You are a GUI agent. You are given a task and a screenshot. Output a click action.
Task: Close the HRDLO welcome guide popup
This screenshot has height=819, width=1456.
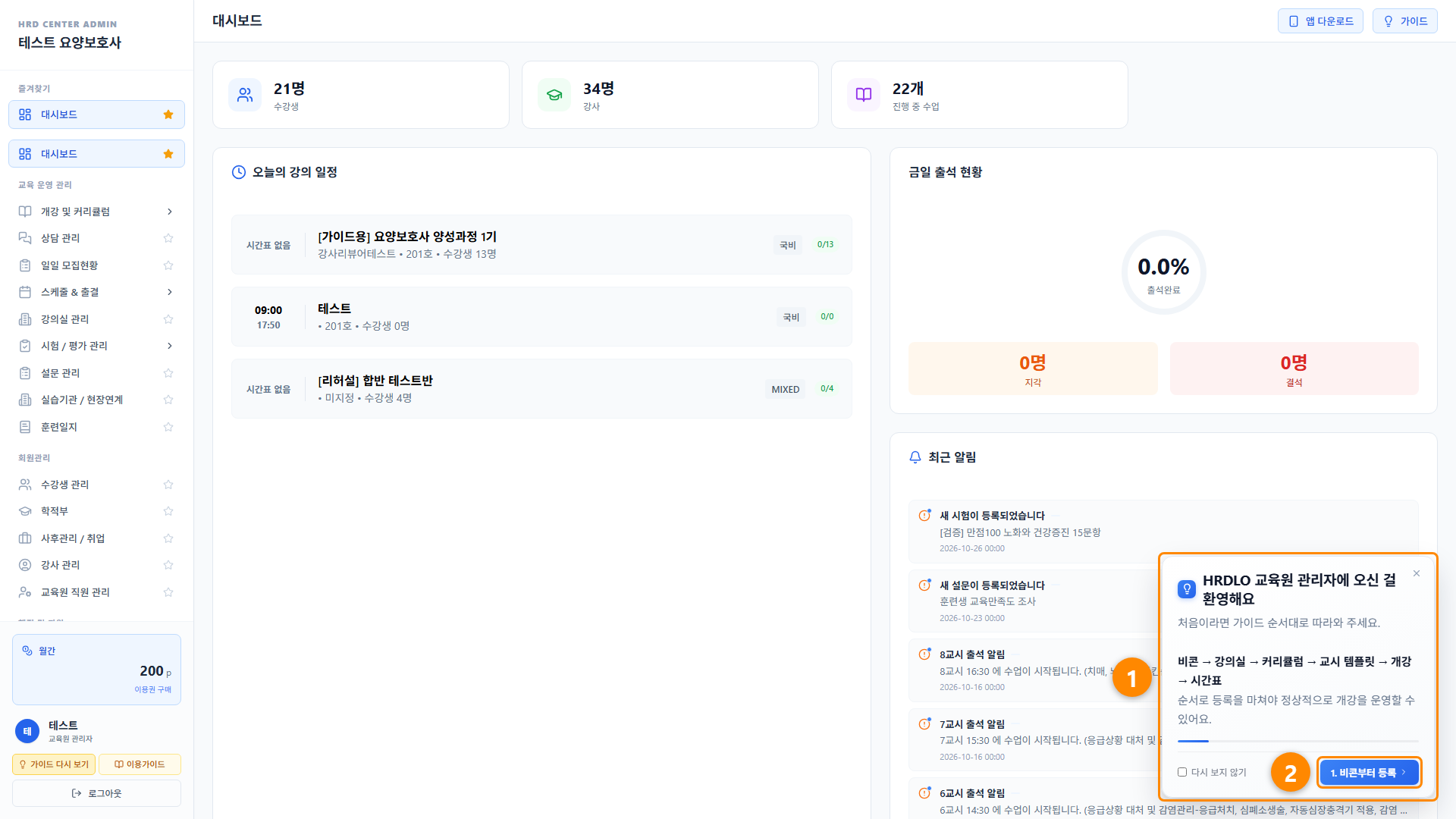click(x=1417, y=573)
